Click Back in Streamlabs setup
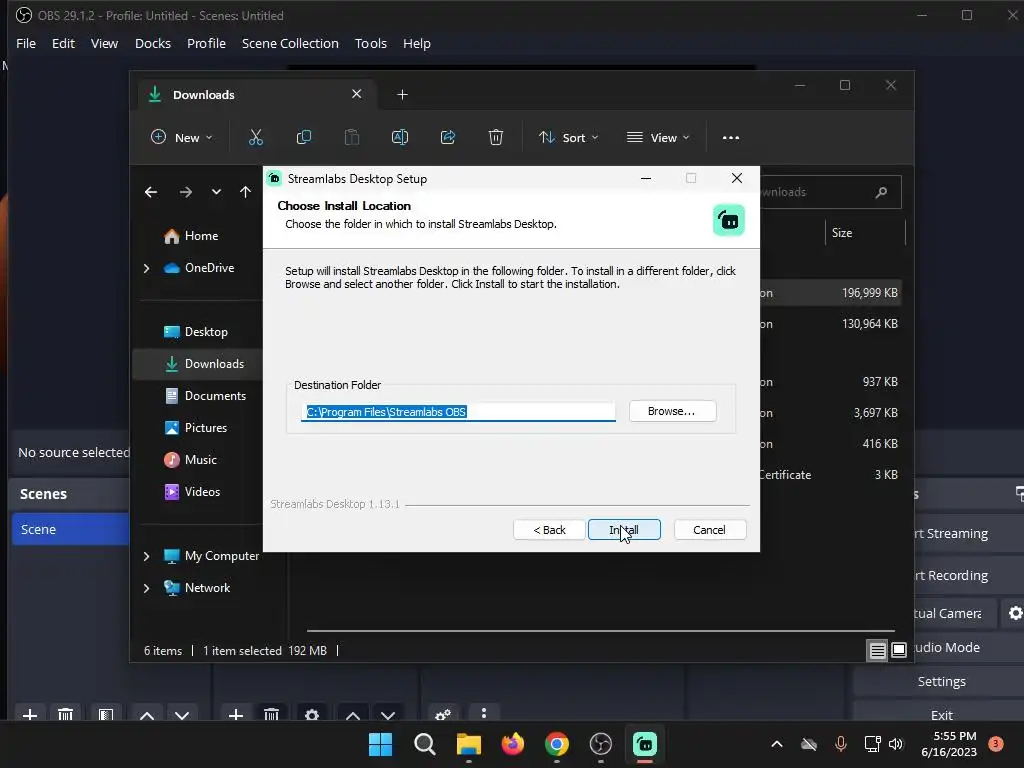This screenshot has height=768, width=1024. point(549,530)
